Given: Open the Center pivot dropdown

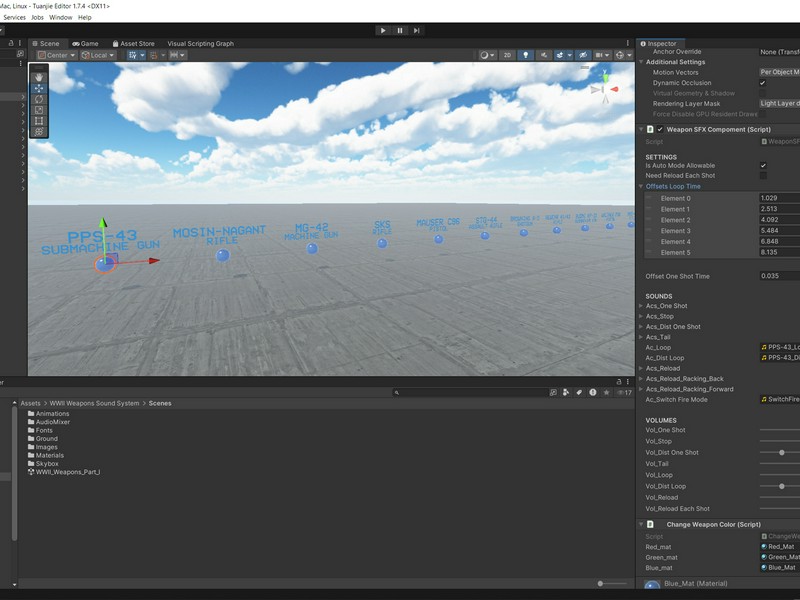Looking at the screenshot, I should click(57, 55).
